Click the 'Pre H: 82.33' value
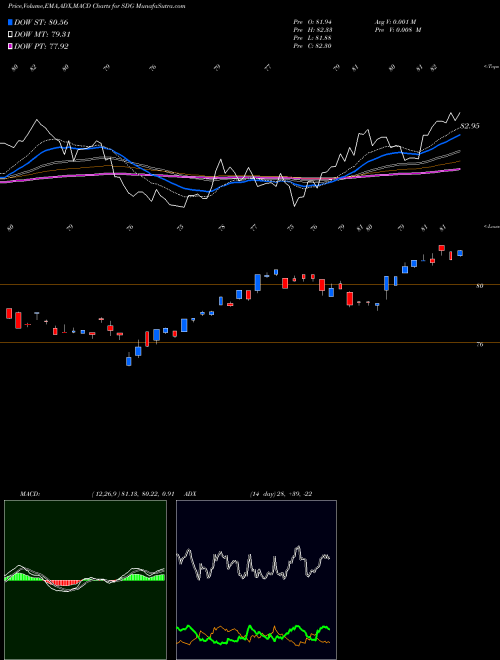The height and width of the screenshot is (660, 500). [312, 30]
